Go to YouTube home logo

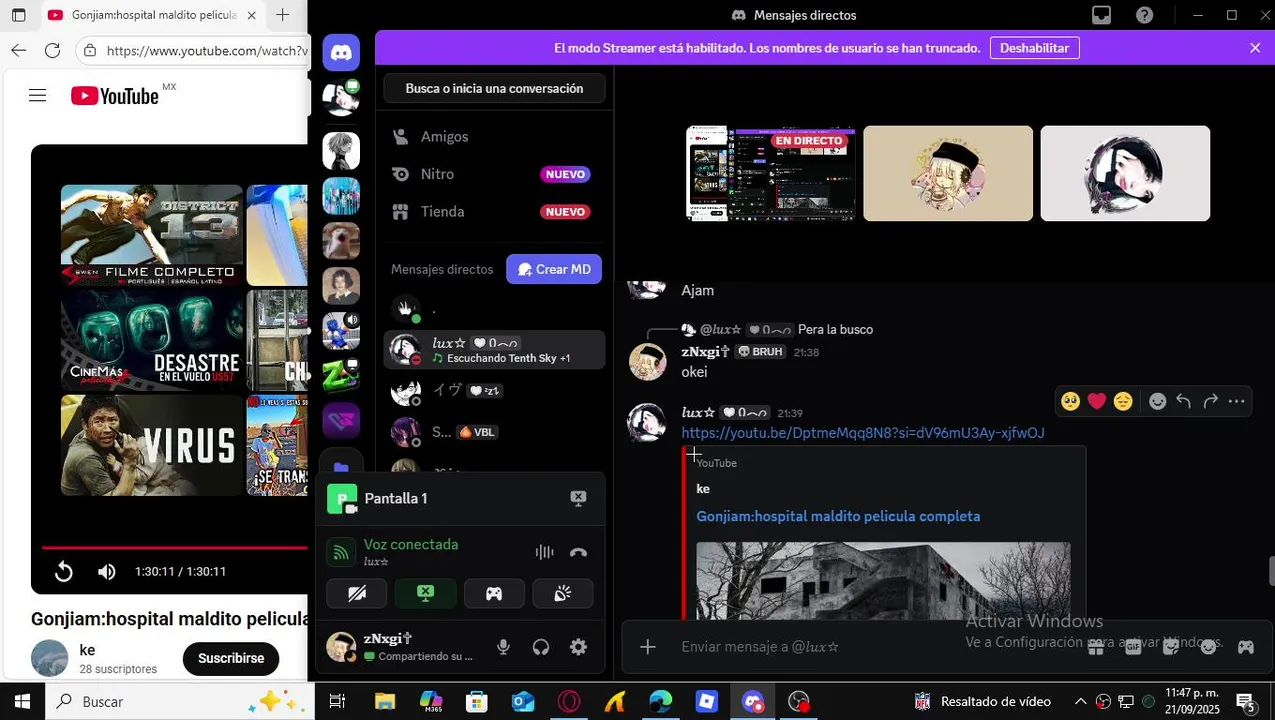[x=115, y=96]
